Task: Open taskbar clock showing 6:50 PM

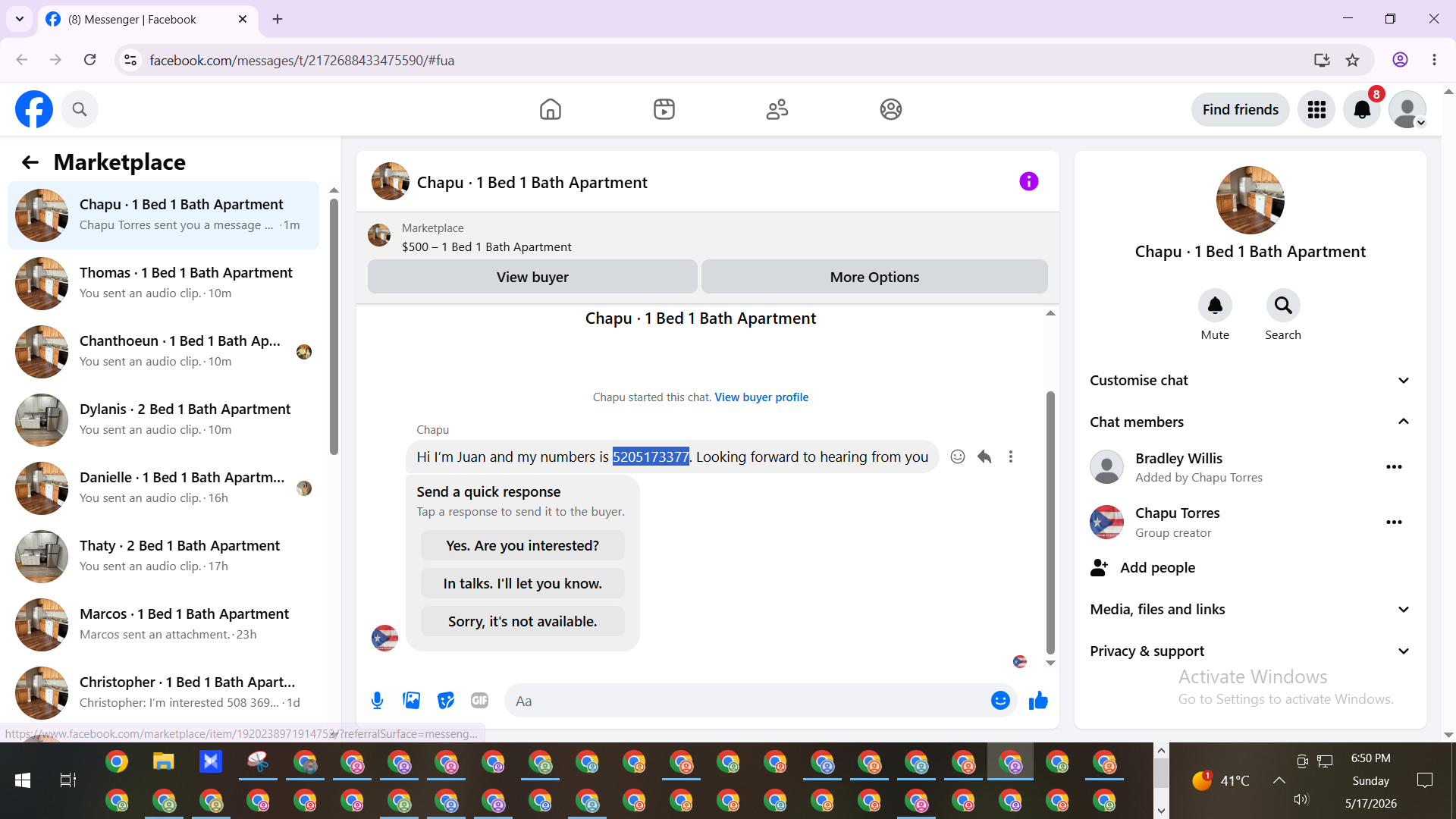Action: coord(1371,780)
